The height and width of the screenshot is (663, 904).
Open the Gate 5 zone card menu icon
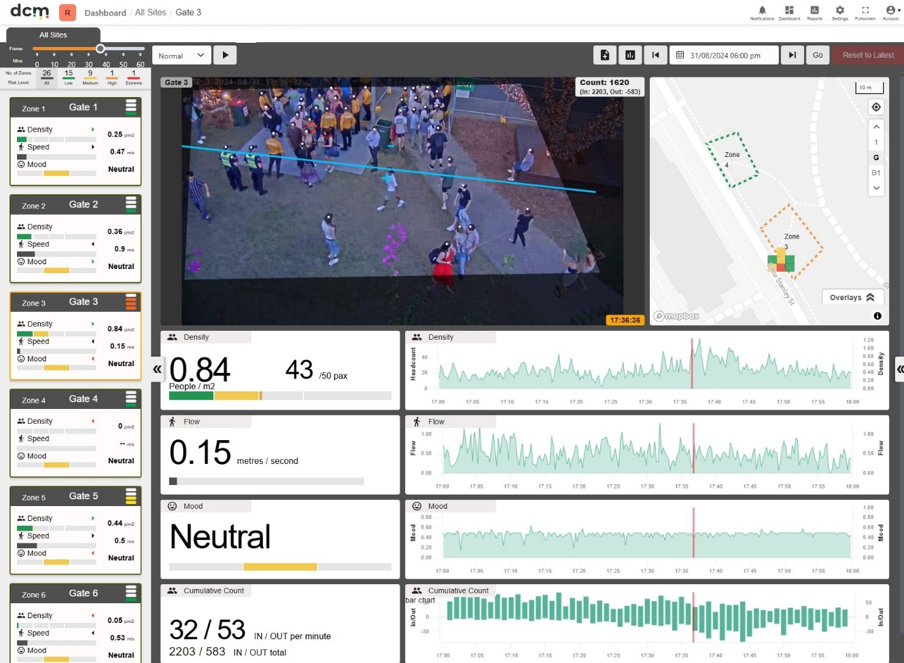131,496
